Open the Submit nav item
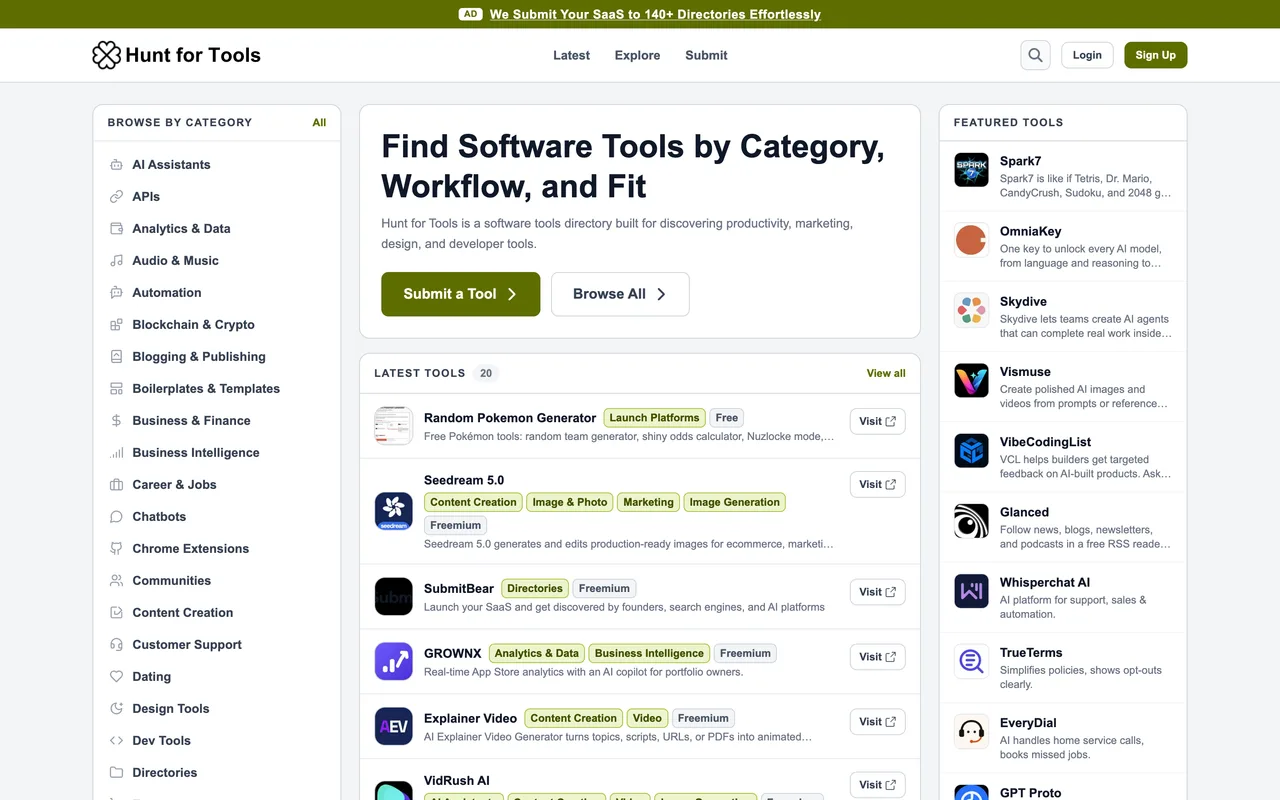 (706, 55)
